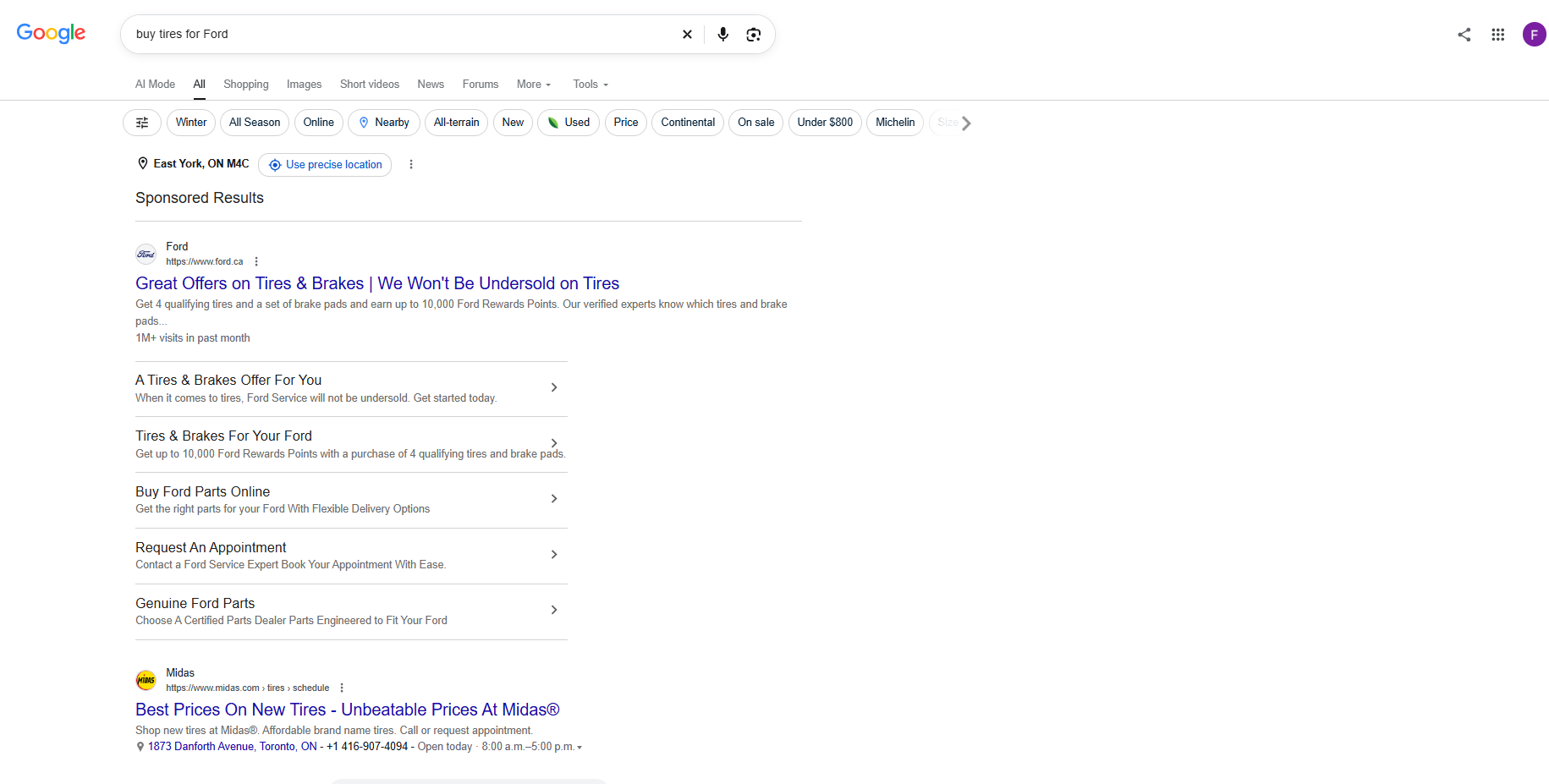Select the Under $800 filter chip
This screenshot has height=784, width=1549.
(x=825, y=123)
